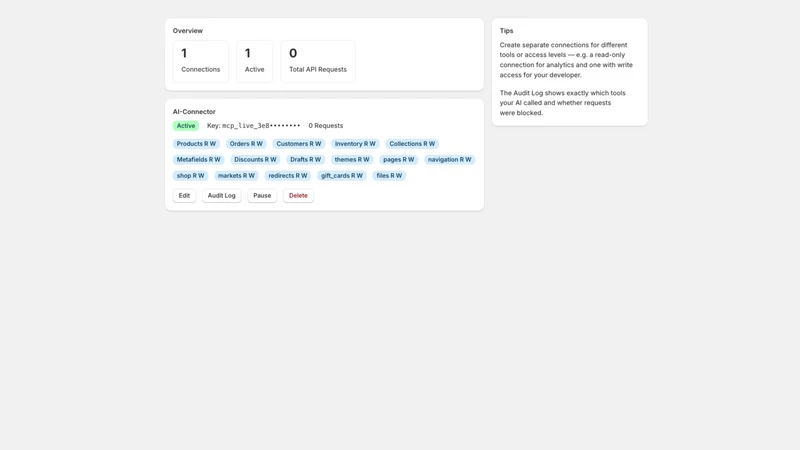The width and height of the screenshot is (800, 450).
Task: Select the shop R W permission tag
Action: point(190,176)
